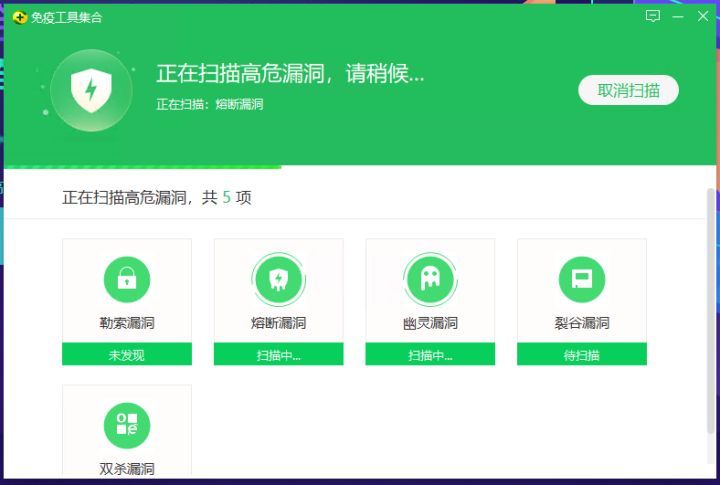Click the 勒索漏洞 padlock icon
Screen dimensions: 720x485
tap(127, 279)
